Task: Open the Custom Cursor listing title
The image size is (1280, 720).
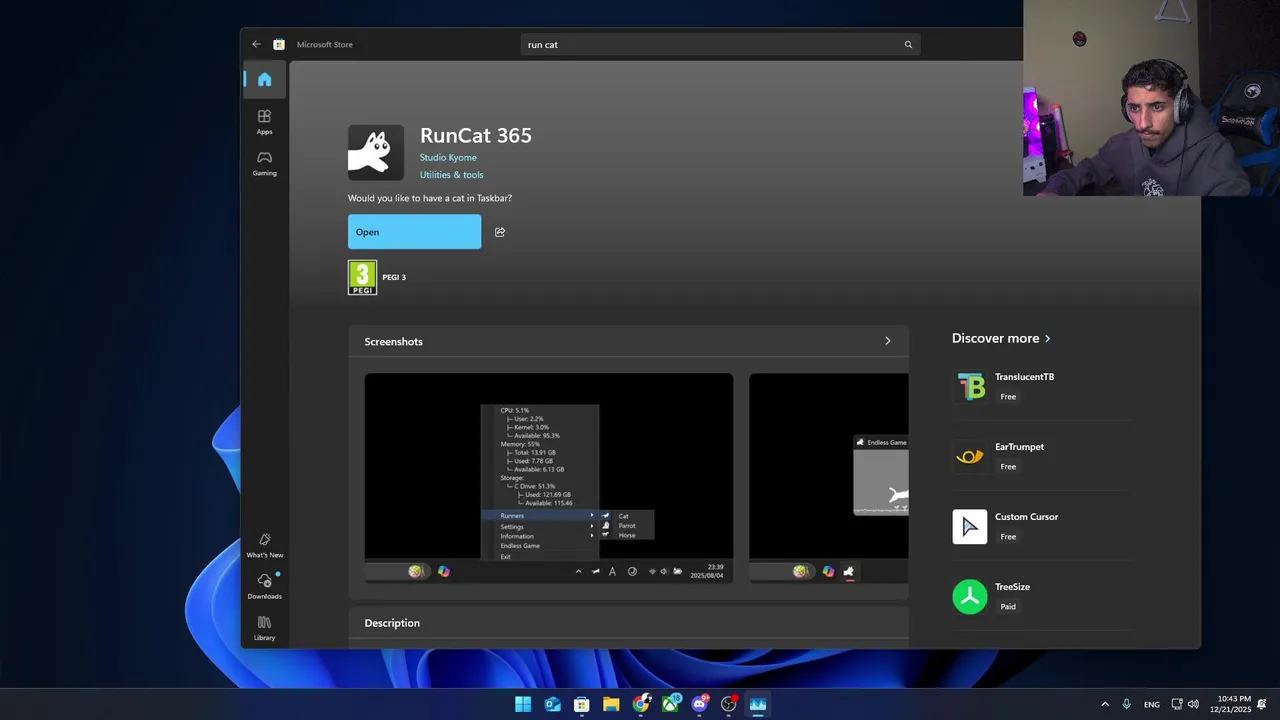Action: [x=1026, y=517]
